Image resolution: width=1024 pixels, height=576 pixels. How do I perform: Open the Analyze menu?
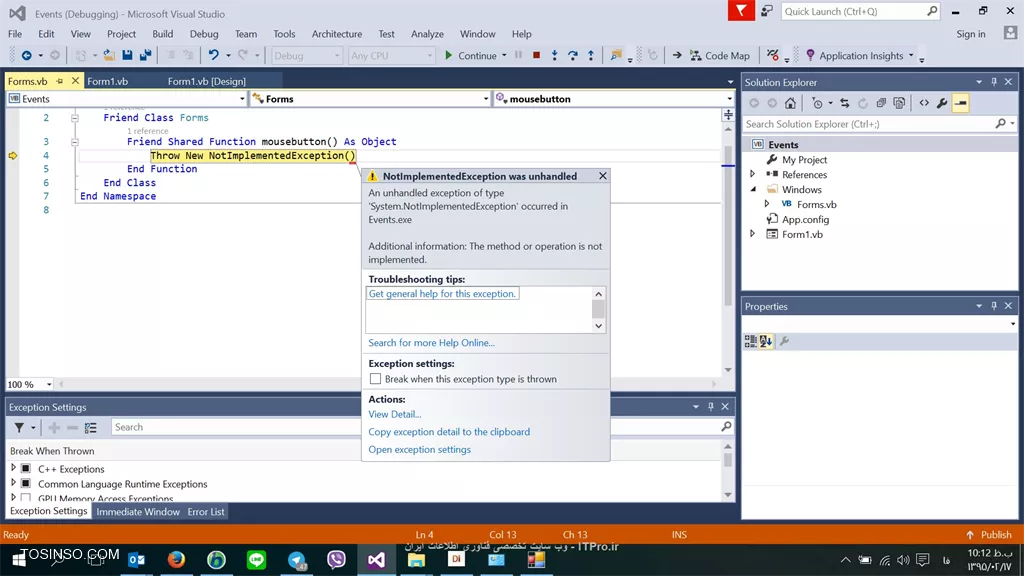(x=427, y=34)
